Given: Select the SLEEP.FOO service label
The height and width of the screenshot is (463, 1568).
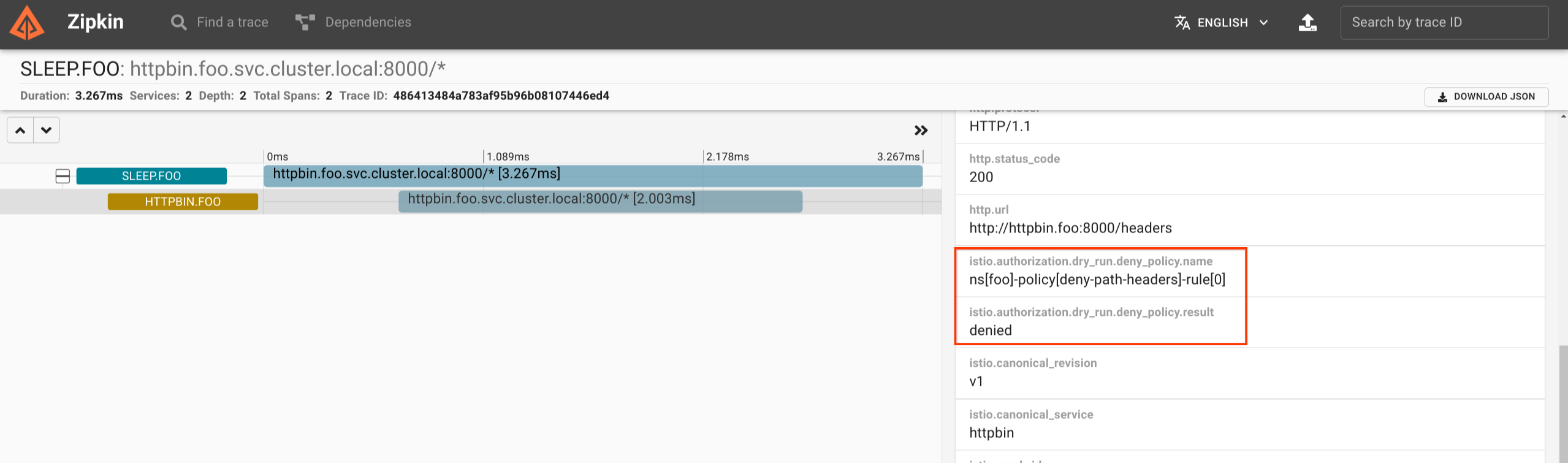Looking at the screenshot, I should pos(151,176).
